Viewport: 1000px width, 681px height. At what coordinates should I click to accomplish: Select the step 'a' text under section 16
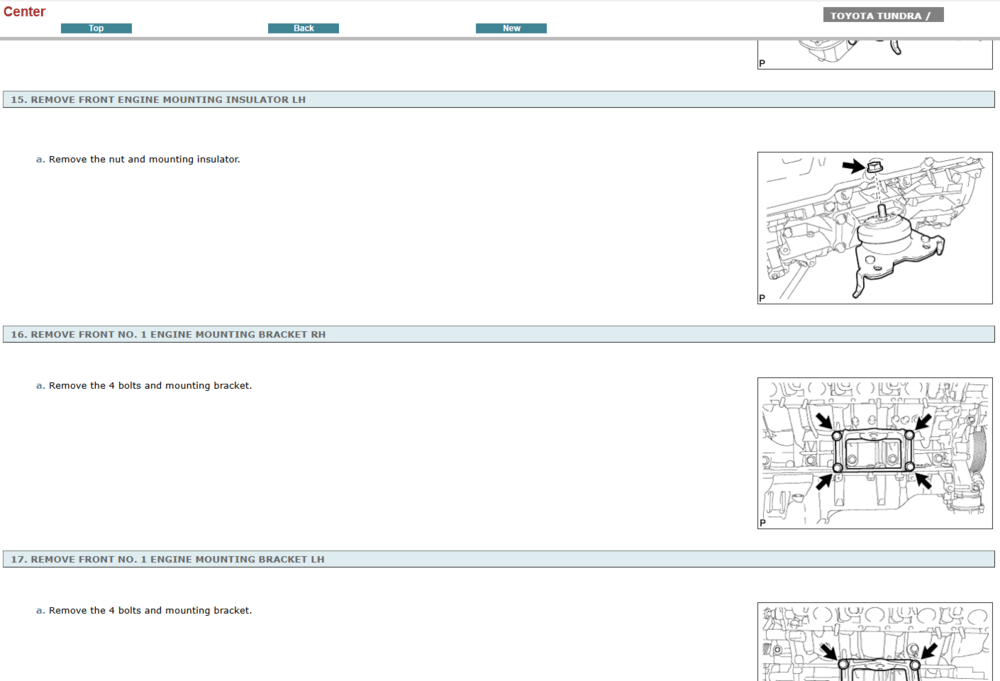coord(38,385)
